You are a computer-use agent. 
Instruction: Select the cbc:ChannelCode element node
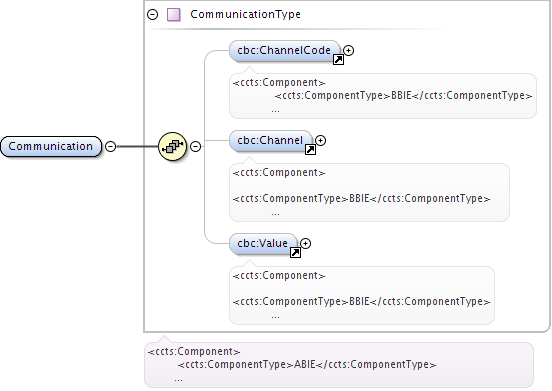(x=284, y=51)
